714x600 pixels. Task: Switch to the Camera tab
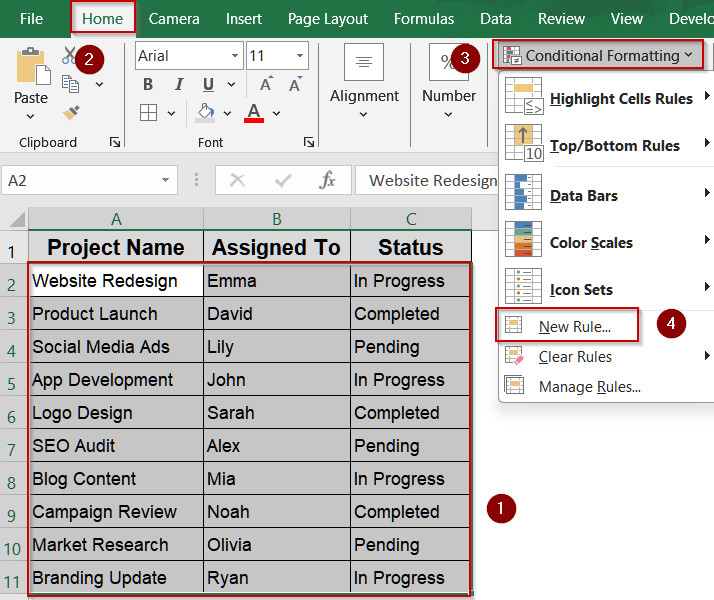[x=174, y=19]
